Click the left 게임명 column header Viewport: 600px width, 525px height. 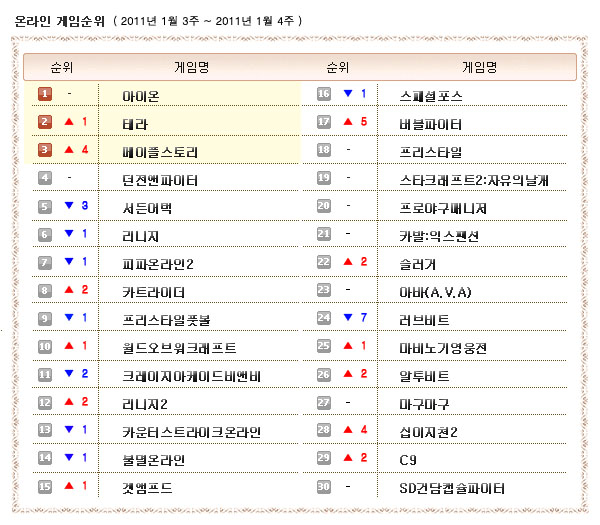point(191,68)
